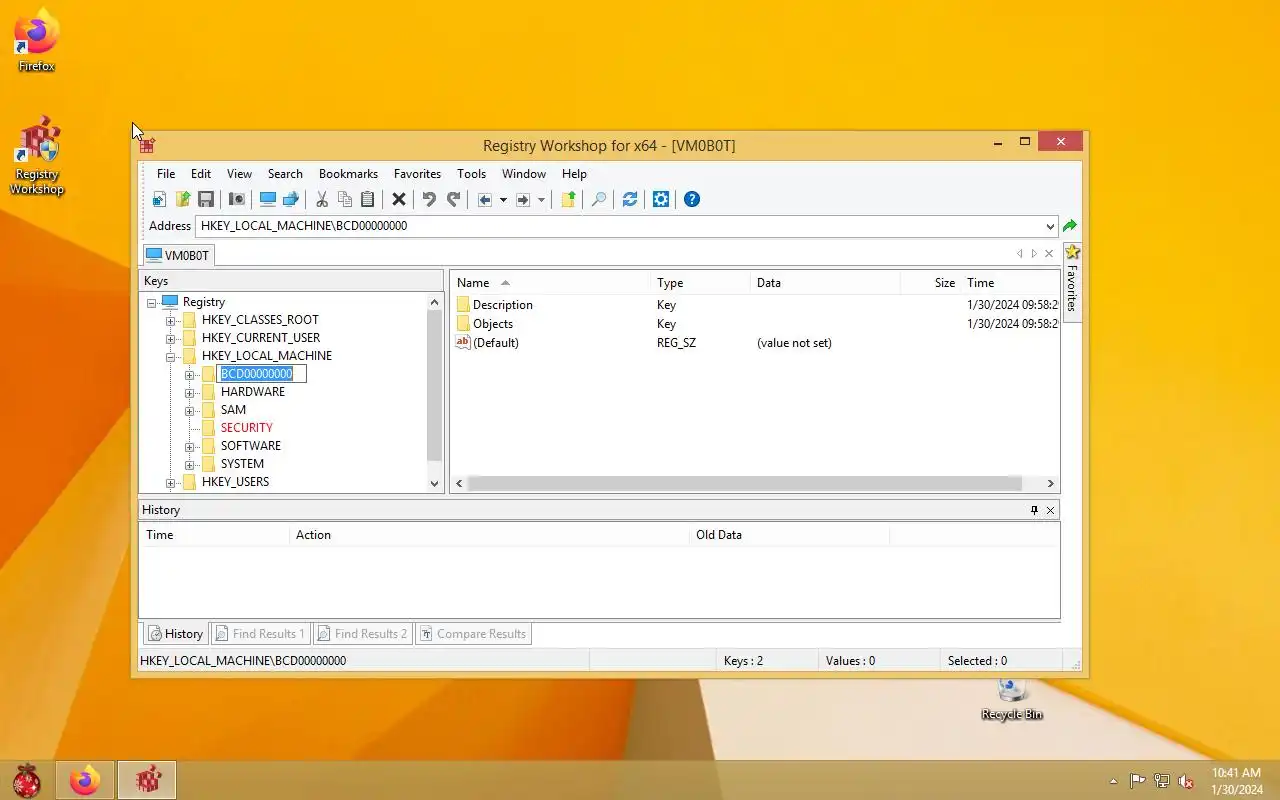This screenshot has width=1280, height=800.
Task: Open the Edit menu
Action: 201,174
